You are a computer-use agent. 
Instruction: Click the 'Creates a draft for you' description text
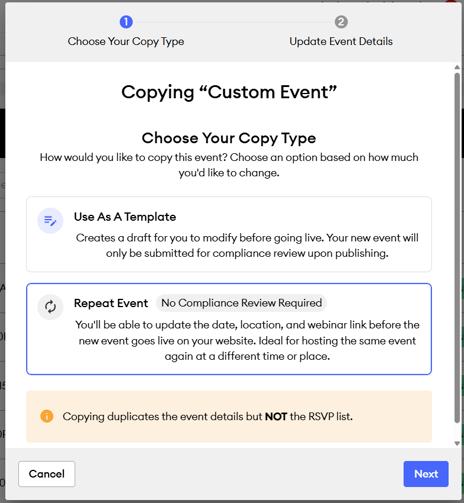point(247,245)
